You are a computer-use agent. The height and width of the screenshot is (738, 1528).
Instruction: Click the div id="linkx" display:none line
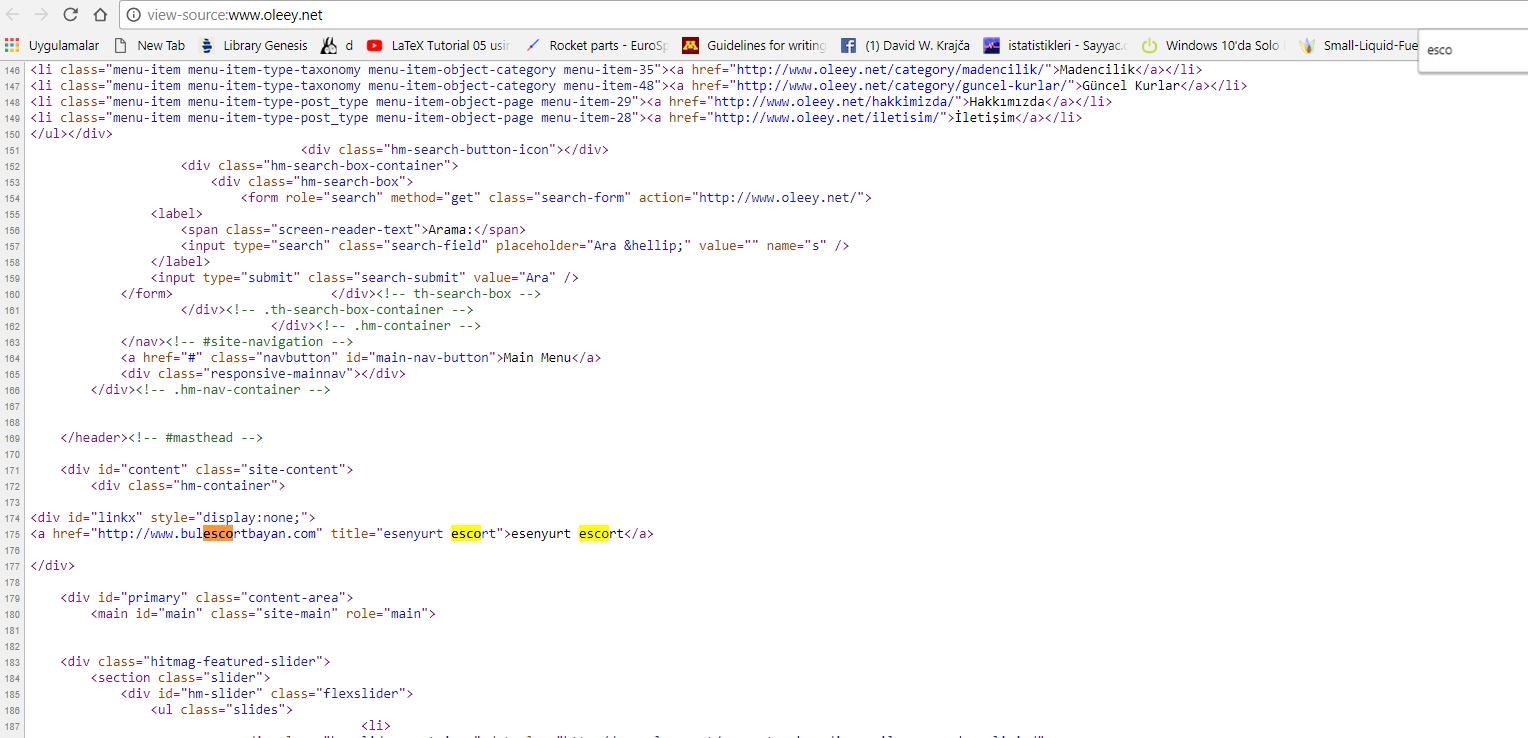pyautogui.click(x=173, y=518)
